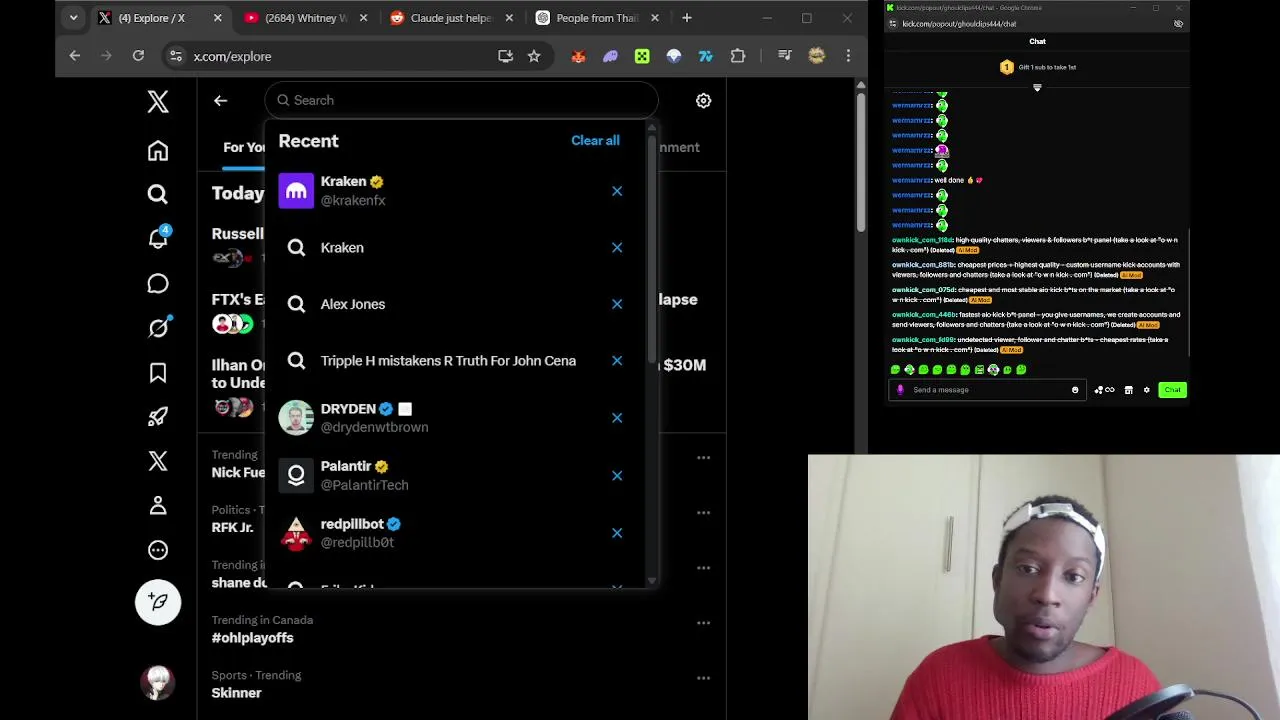Click 'Gift 1 sub to take 1st'
1280x720 pixels.
pyautogui.click(x=1037, y=67)
